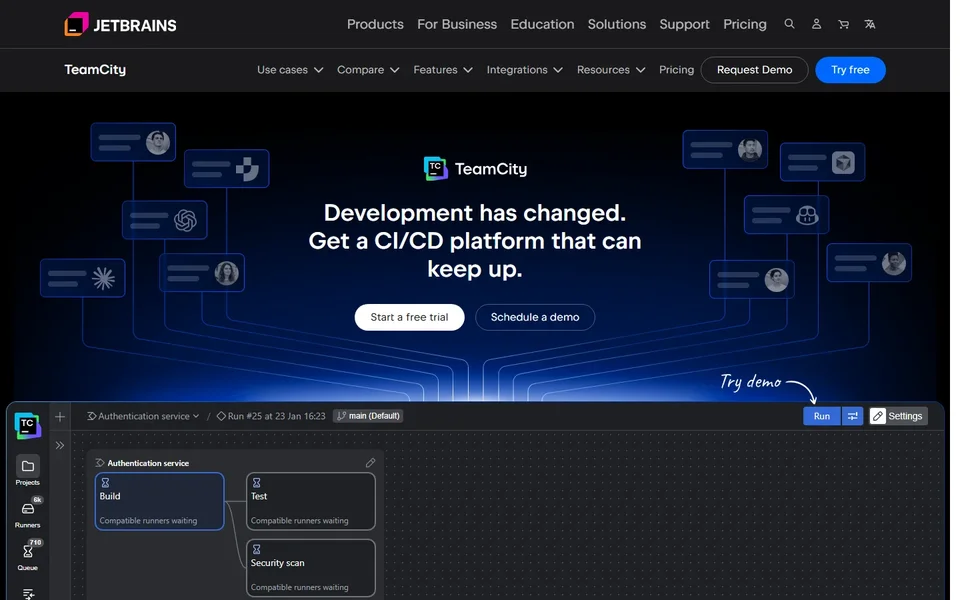
Task: Click the main (Default) branch tag
Action: tap(368, 416)
